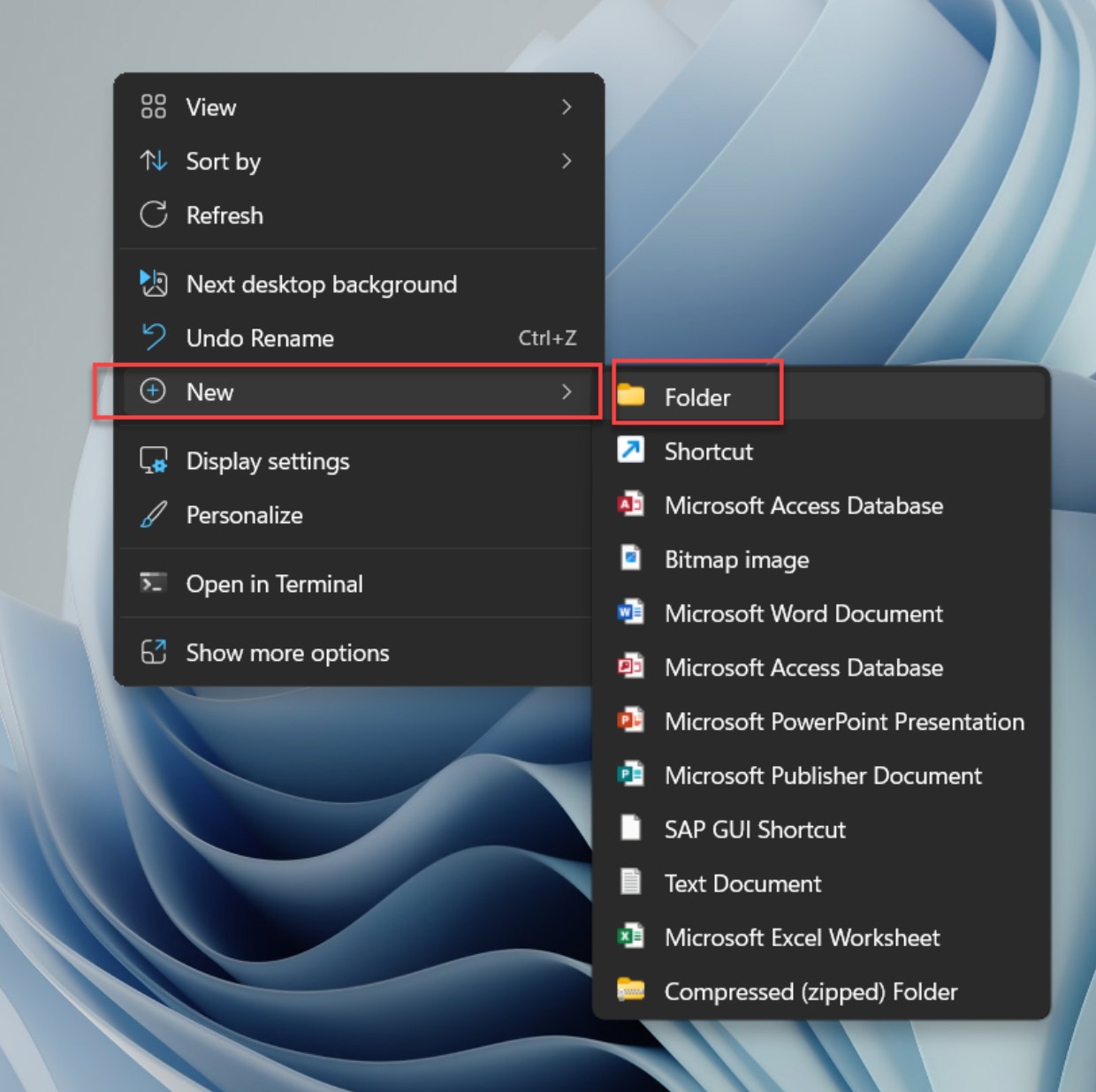The image size is (1096, 1092).
Task: Click the Show more options icon
Action: tap(153, 652)
